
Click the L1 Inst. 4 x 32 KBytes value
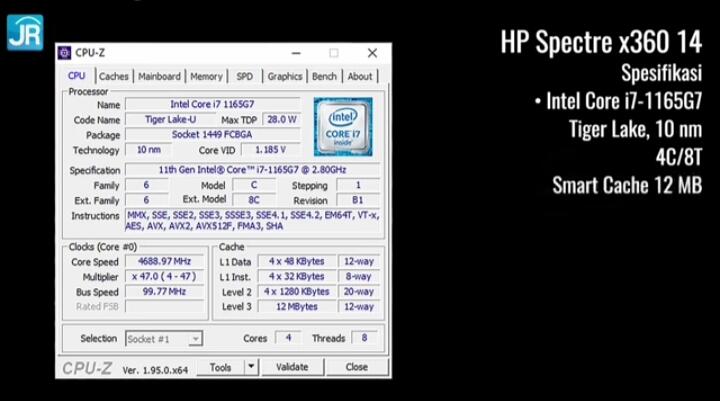click(297, 277)
